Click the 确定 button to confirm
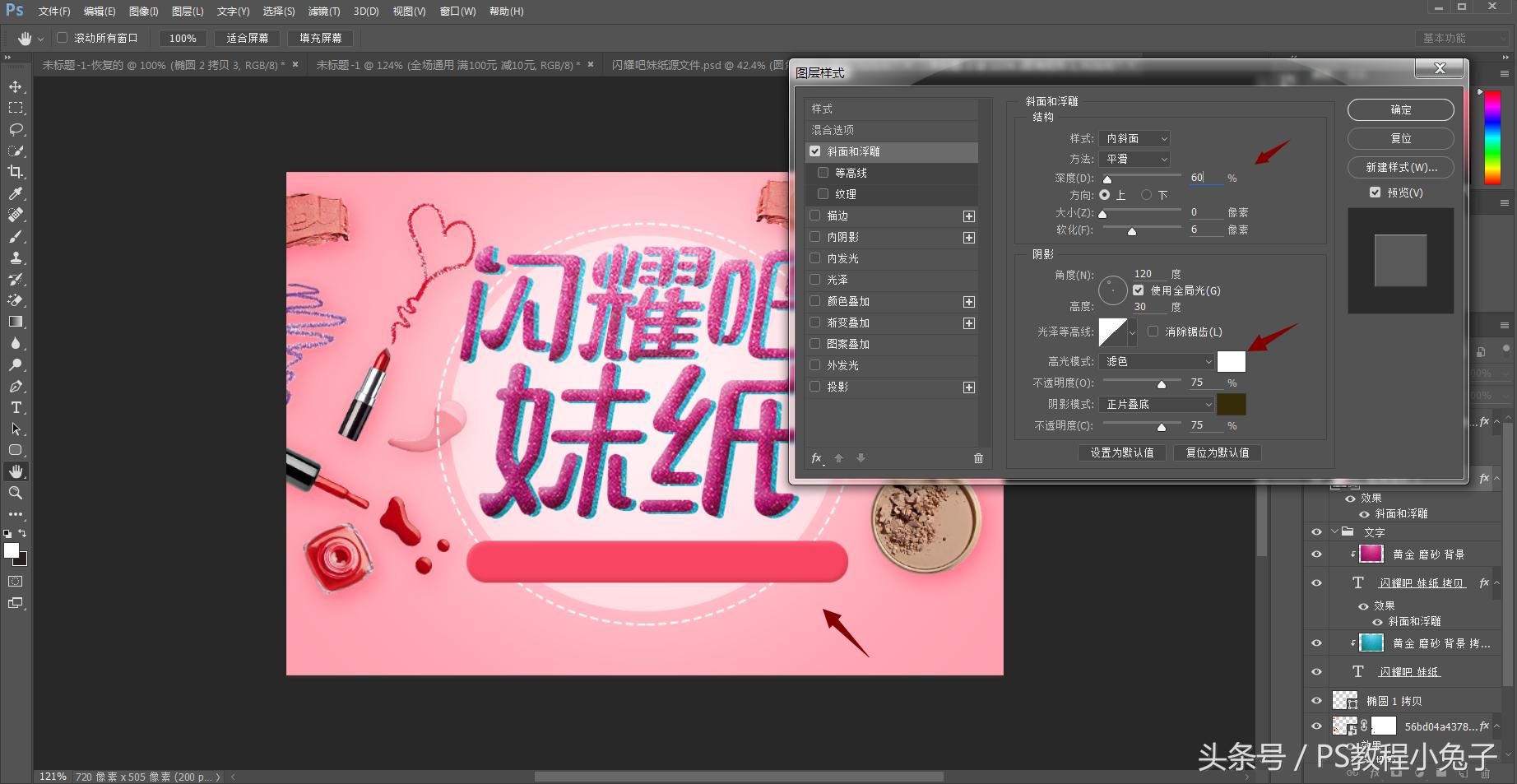The width and height of the screenshot is (1517, 784). tap(1399, 109)
